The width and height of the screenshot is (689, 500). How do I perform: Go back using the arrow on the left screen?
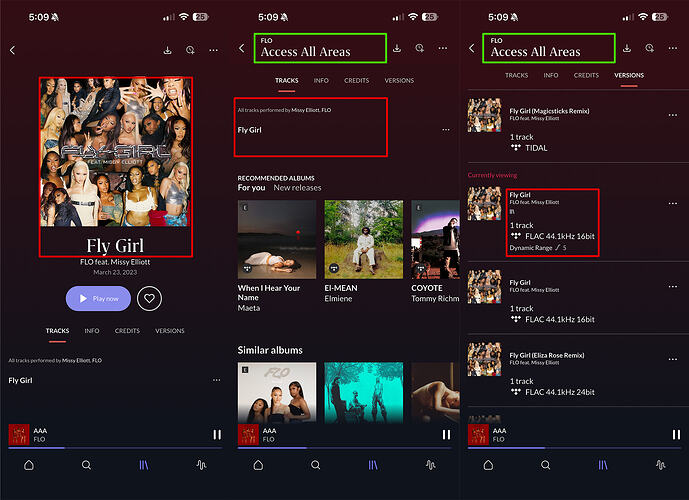(x=12, y=50)
